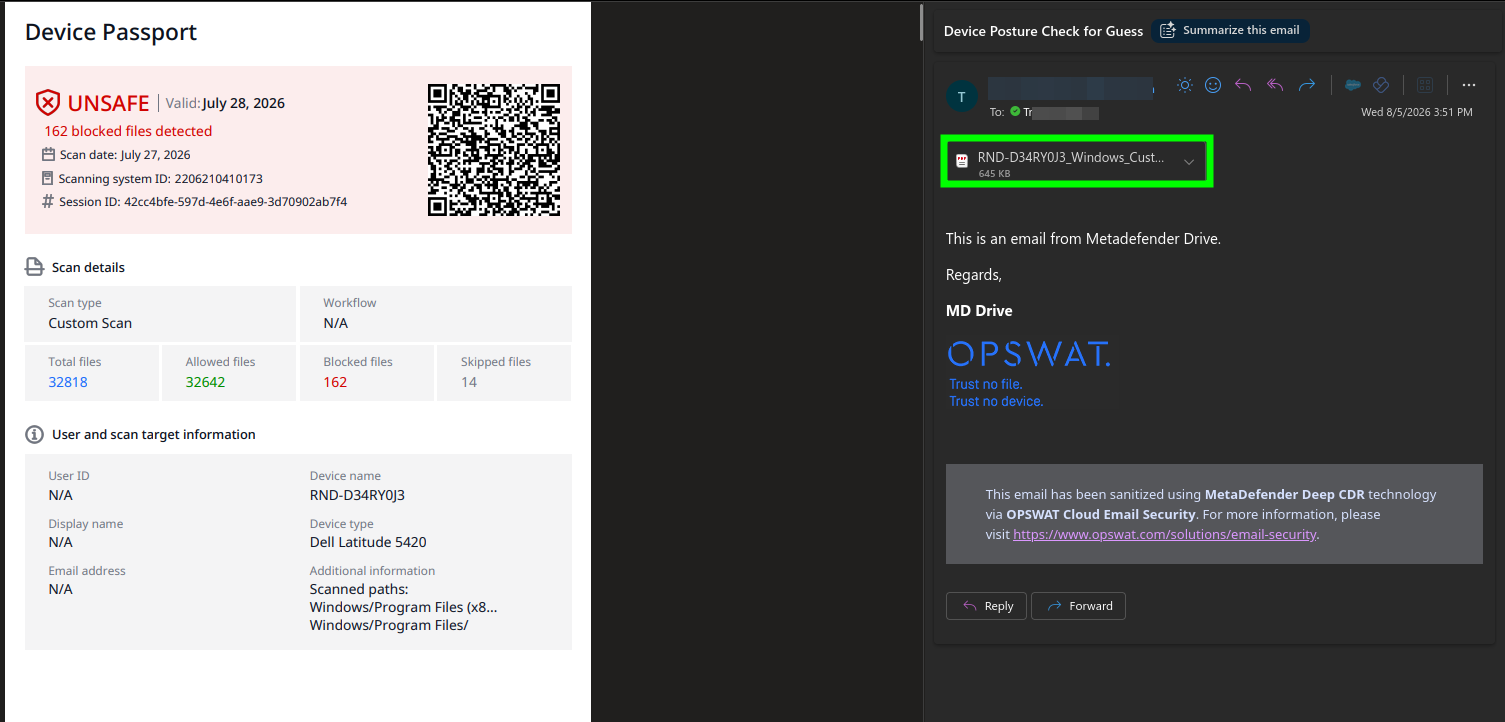Open the More actions ellipsis menu
The image size is (1505, 722).
[x=1469, y=86]
